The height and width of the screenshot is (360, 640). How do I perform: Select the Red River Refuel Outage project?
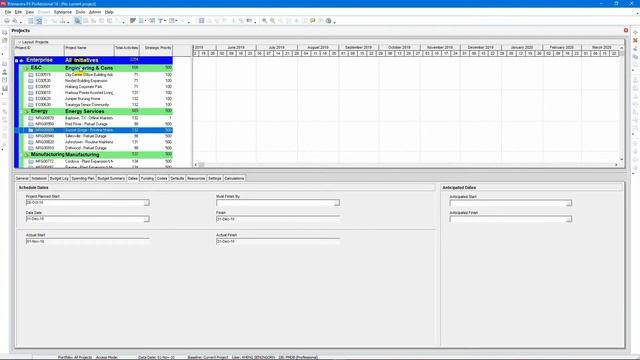98,124
